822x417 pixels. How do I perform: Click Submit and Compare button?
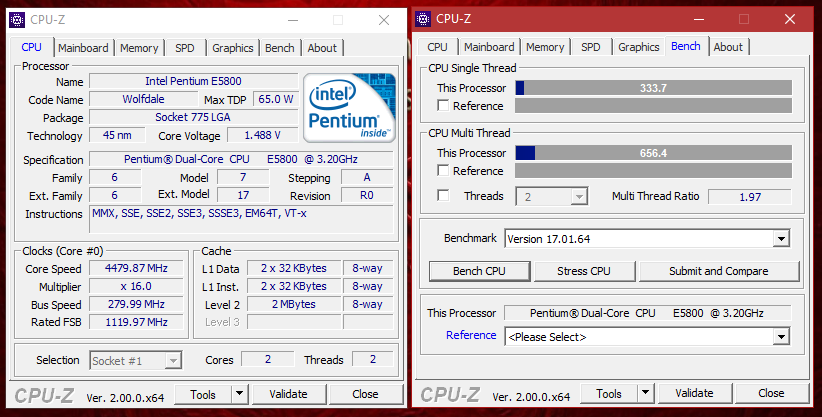tap(719, 271)
